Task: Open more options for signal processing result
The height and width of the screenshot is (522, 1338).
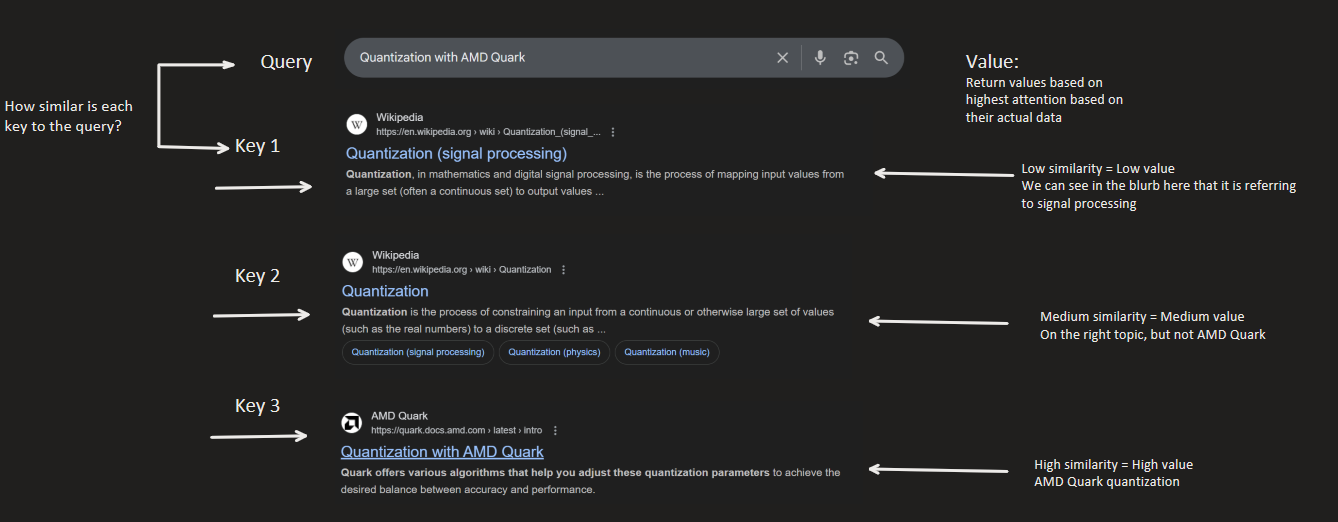Action: [613, 132]
